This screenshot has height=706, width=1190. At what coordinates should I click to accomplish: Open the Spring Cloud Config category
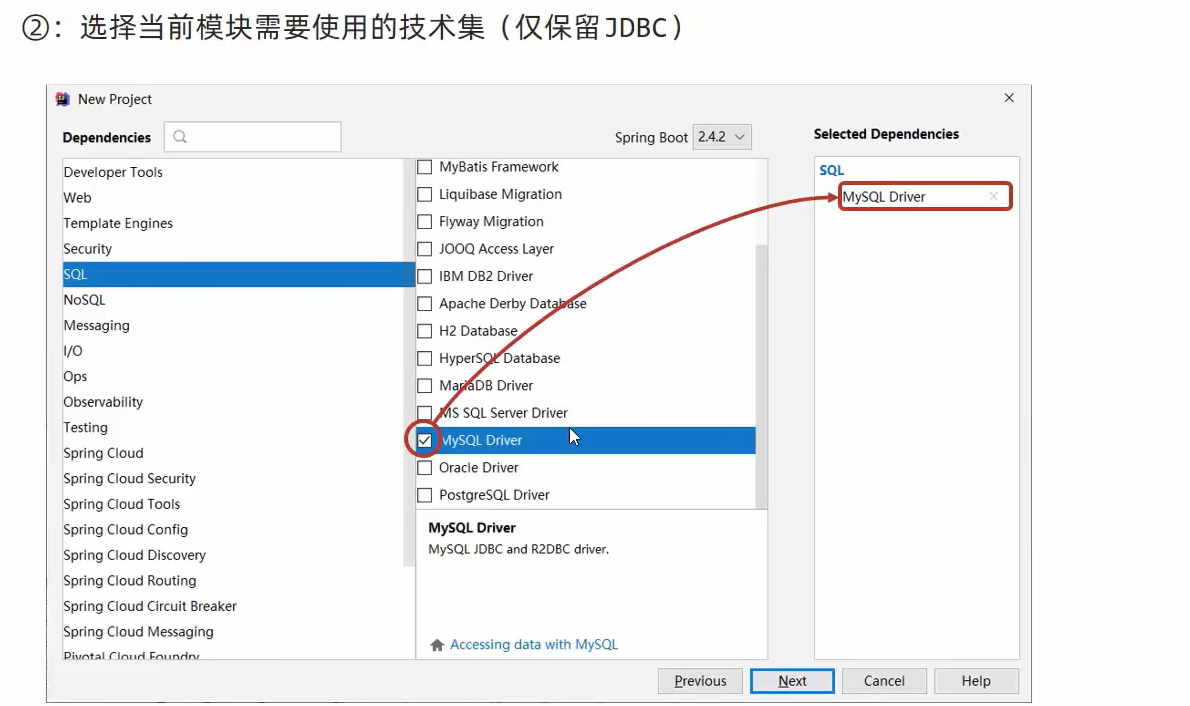click(126, 530)
